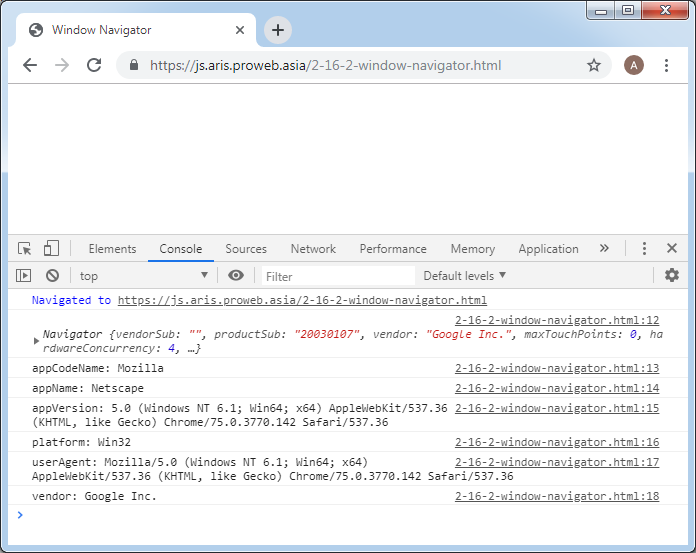Clear the console output
Screen dimensions: 696x553
pos(52,276)
